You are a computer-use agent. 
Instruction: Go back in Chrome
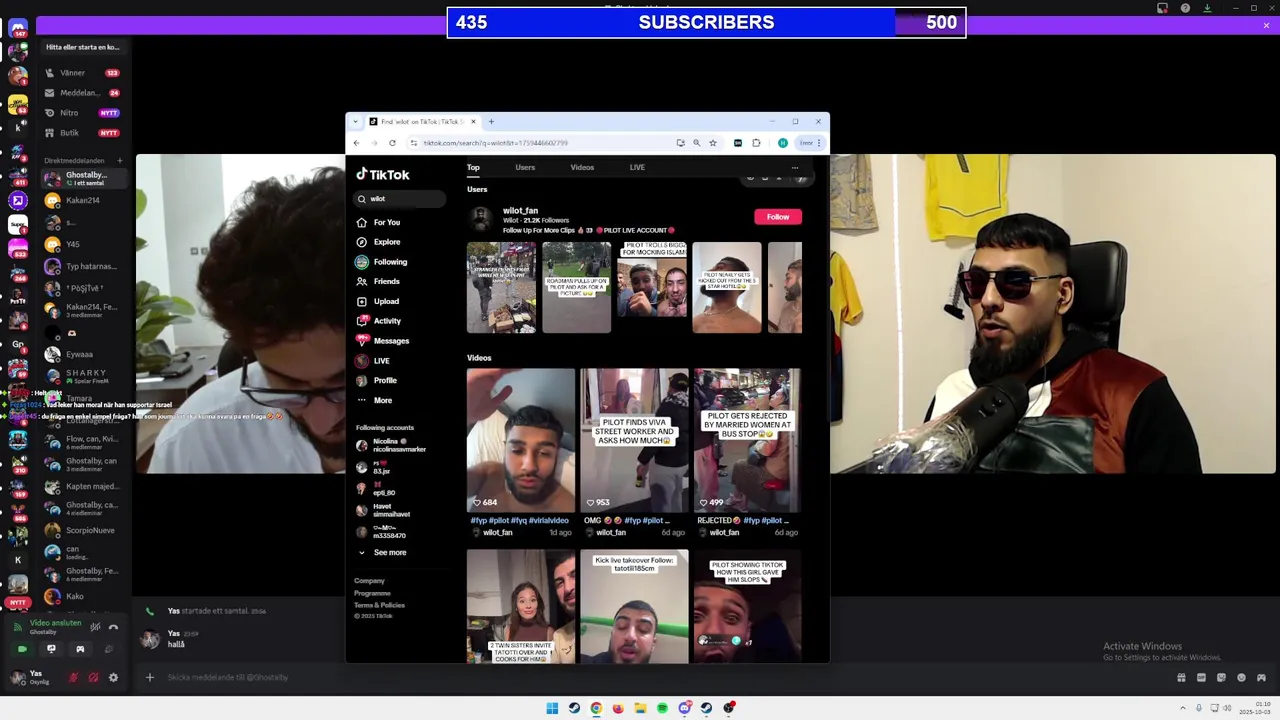pos(356,143)
